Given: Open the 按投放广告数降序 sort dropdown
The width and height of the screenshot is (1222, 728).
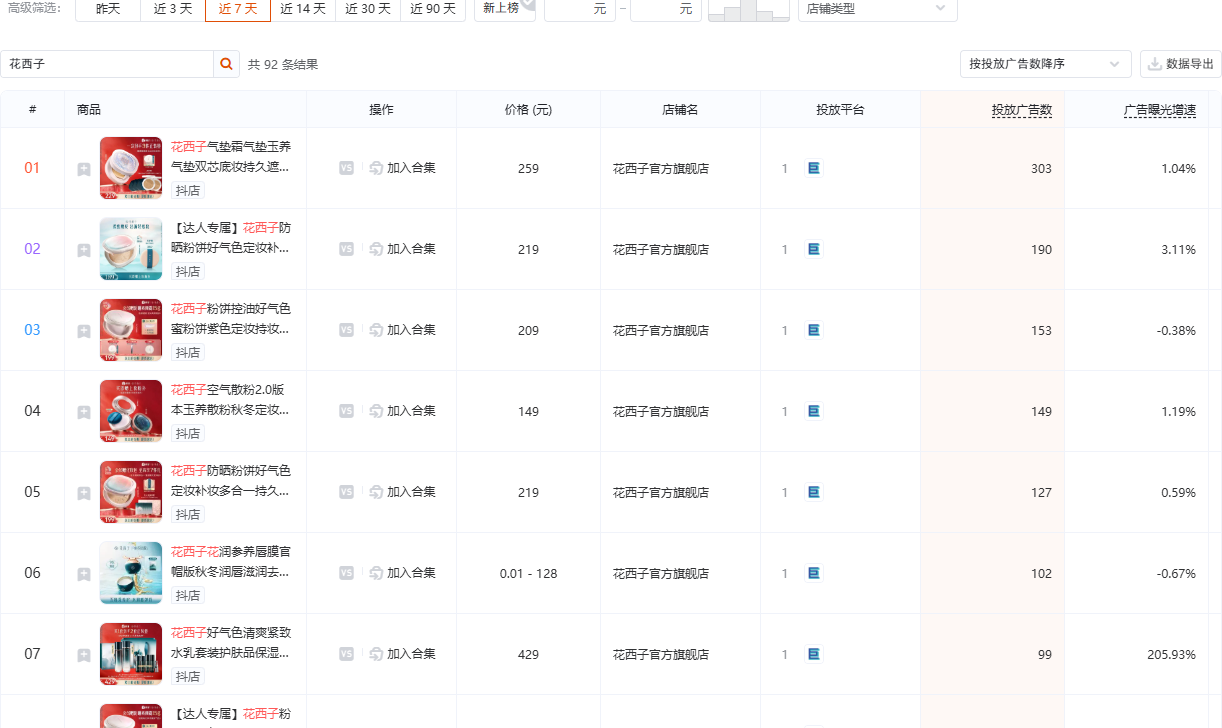Looking at the screenshot, I should click(1045, 64).
